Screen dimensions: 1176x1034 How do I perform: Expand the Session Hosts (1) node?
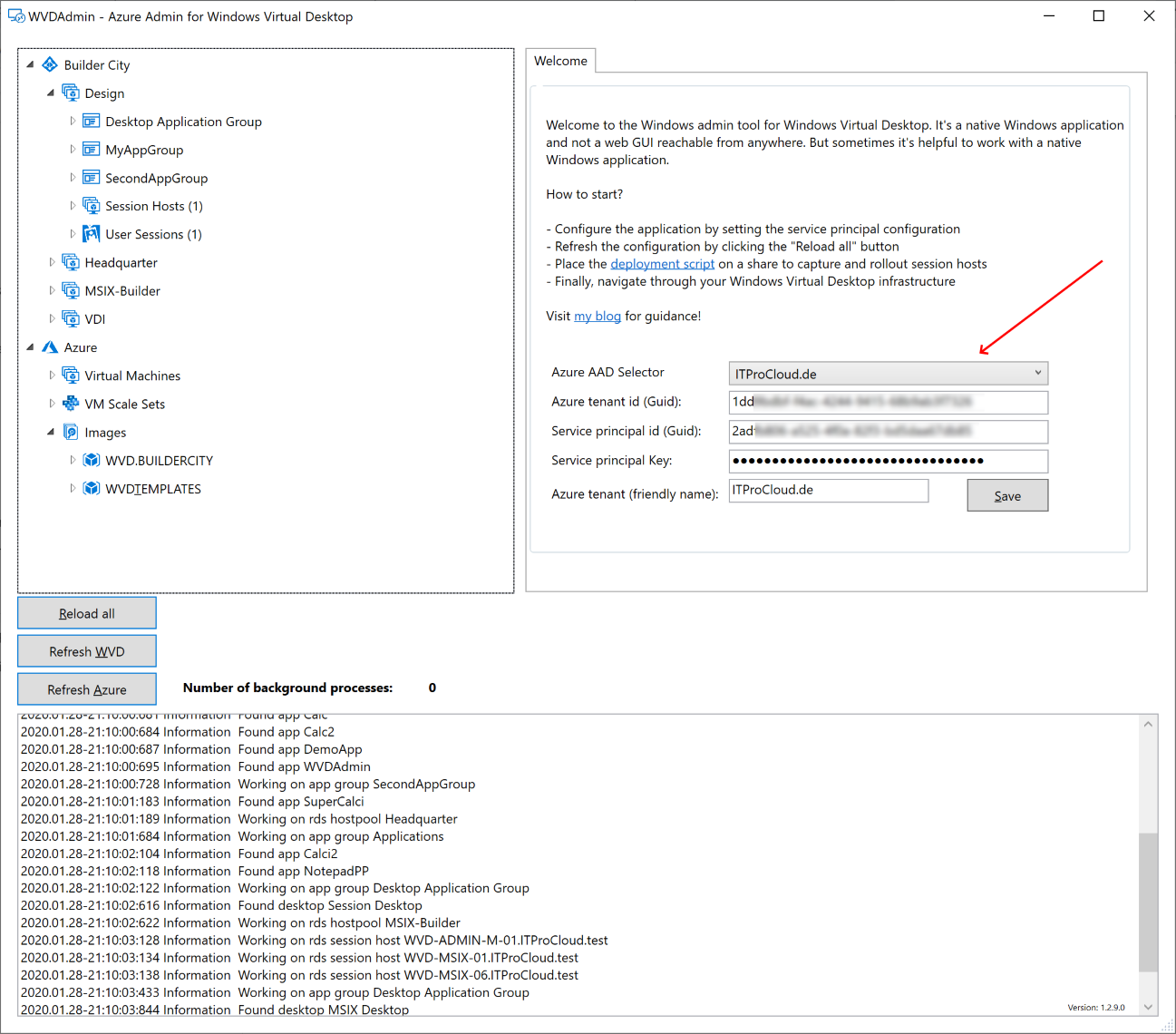(x=73, y=206)
